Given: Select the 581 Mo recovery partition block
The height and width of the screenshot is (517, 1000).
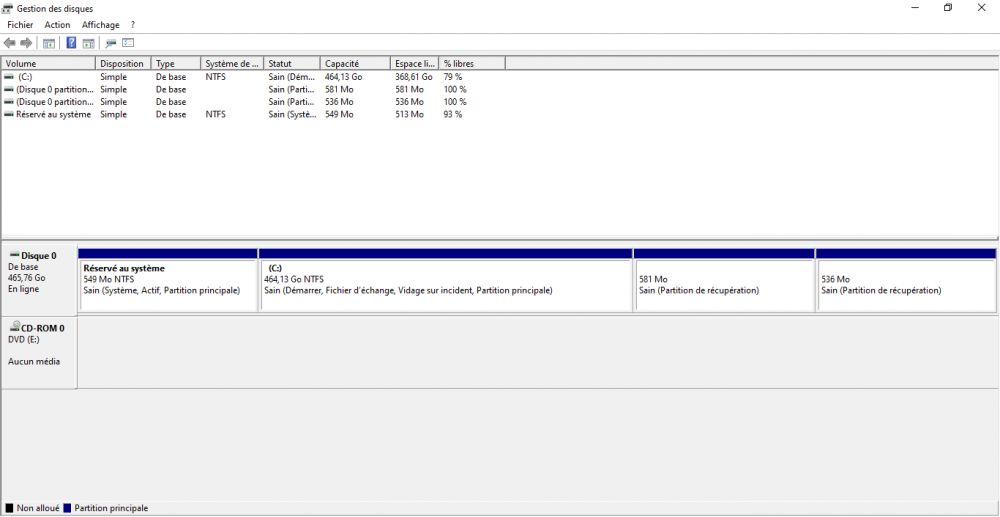Looking at the screenshot, I should 724,286.
